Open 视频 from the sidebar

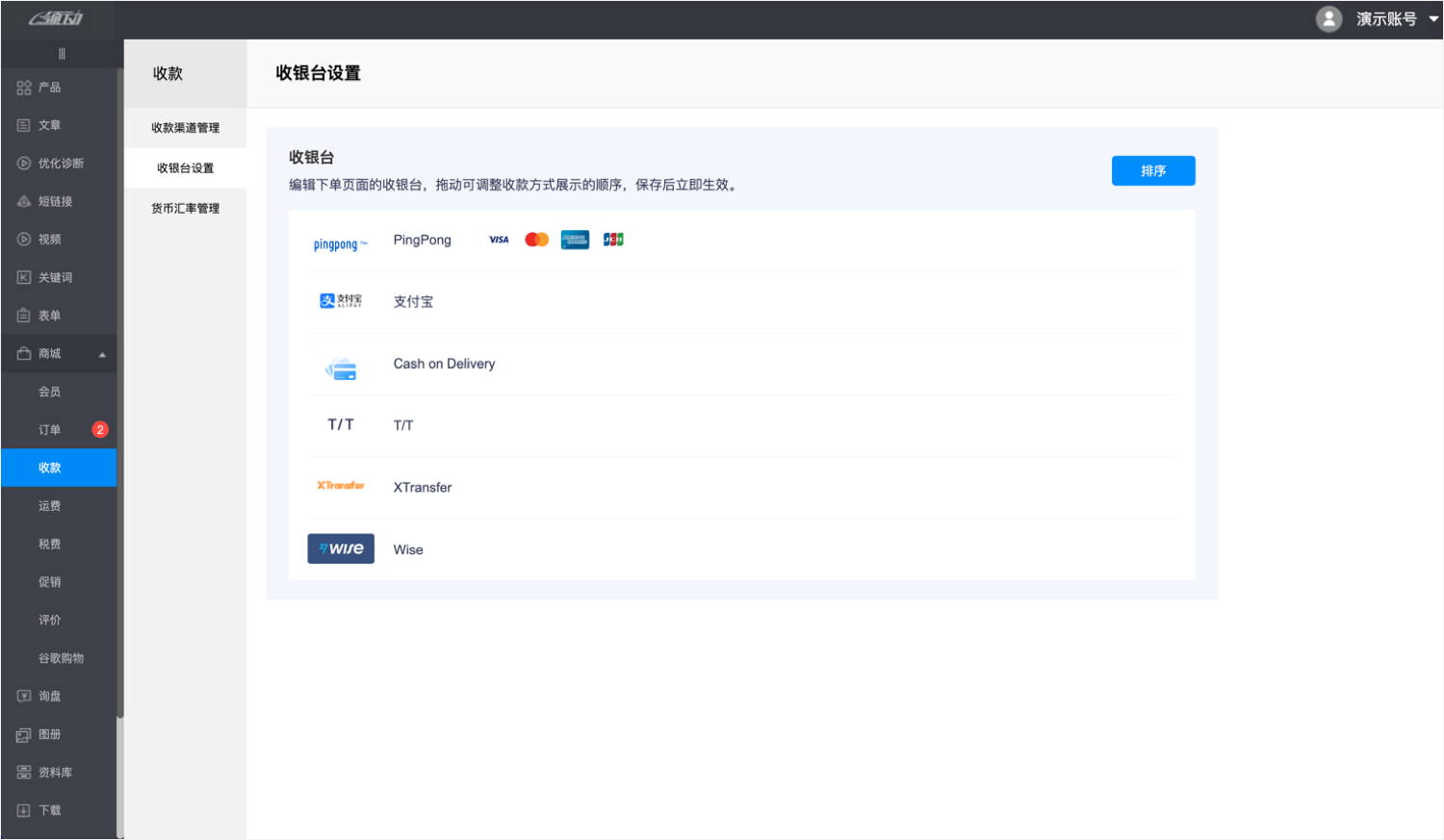(50, 240)
